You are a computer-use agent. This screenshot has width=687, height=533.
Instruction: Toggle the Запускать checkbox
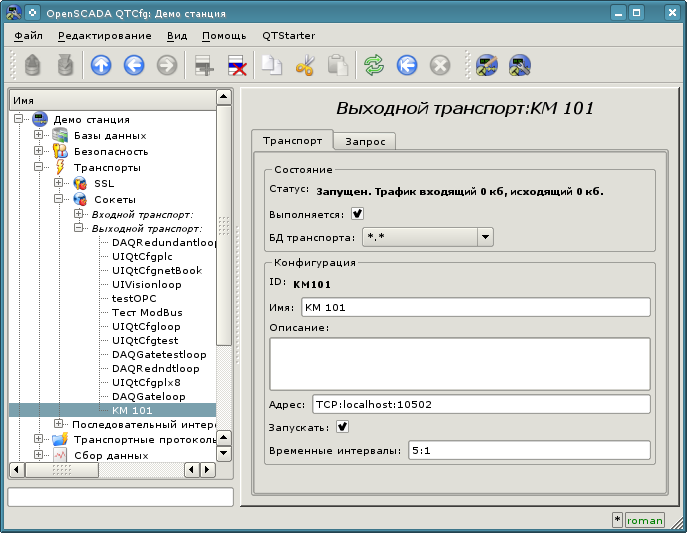pos(342,427)
